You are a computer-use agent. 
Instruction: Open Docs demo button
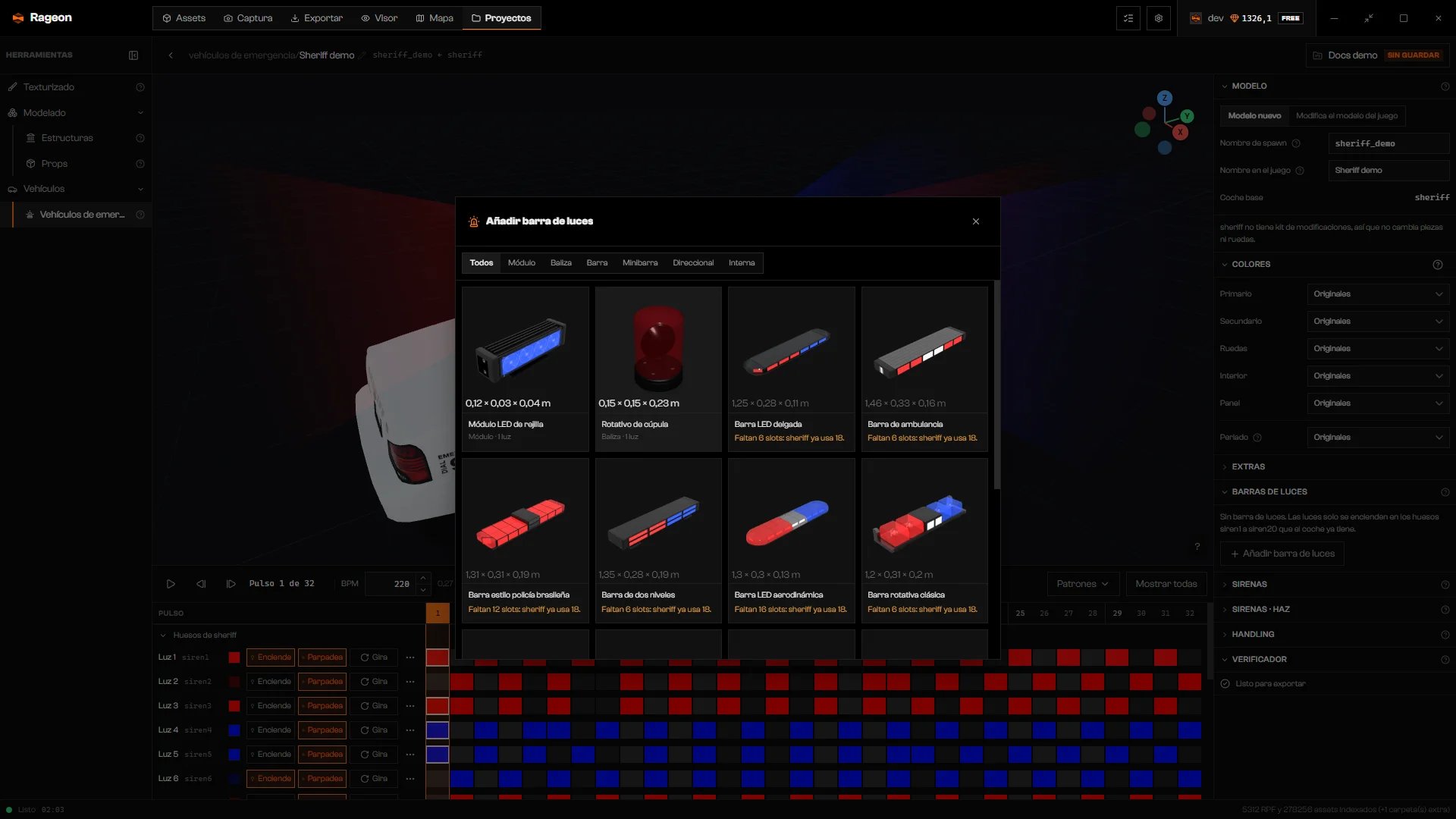pyautogui.click(x=1378, y=55)
